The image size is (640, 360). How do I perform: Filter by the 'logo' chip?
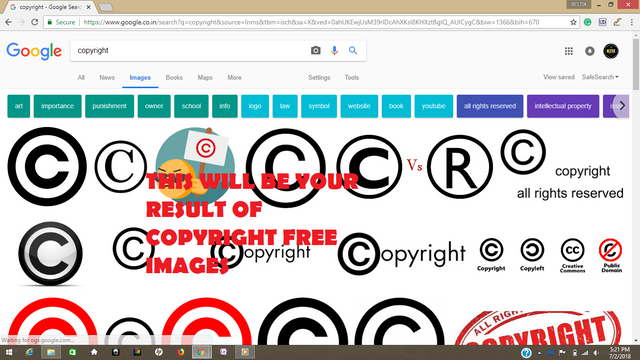255,106
